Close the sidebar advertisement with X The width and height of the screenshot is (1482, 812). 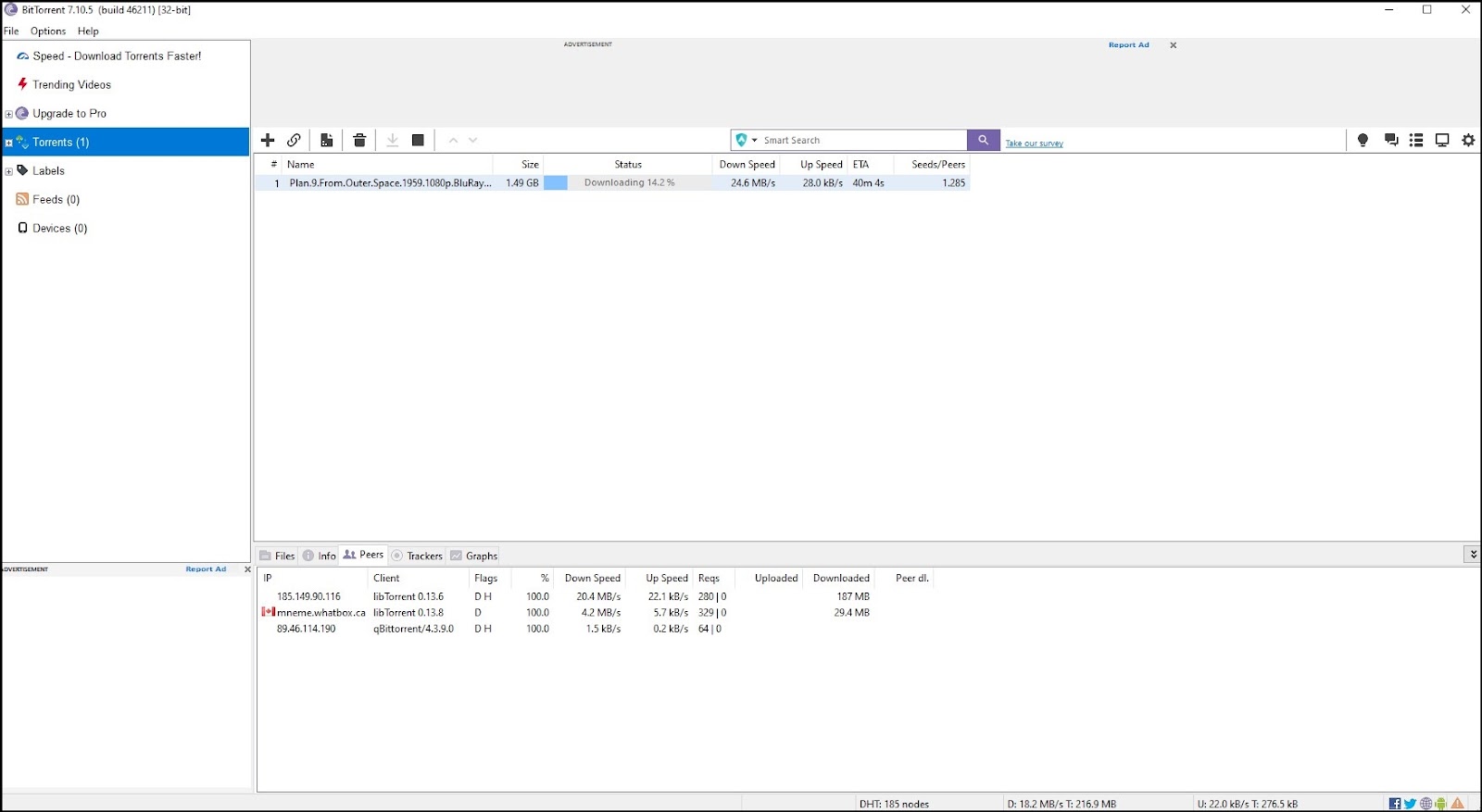coord(247,569)
